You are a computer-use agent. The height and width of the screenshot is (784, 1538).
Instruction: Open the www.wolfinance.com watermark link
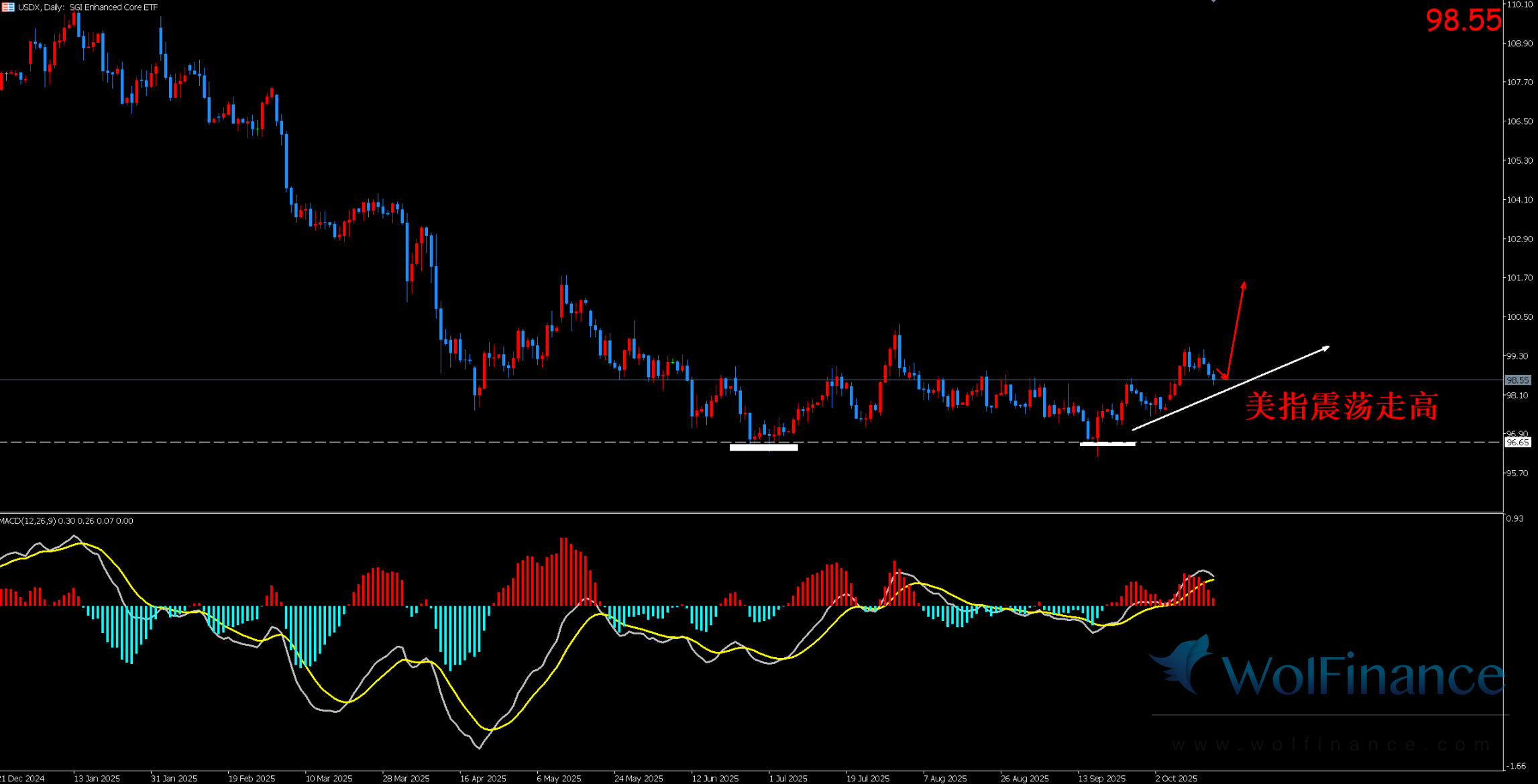(1331, 744)
